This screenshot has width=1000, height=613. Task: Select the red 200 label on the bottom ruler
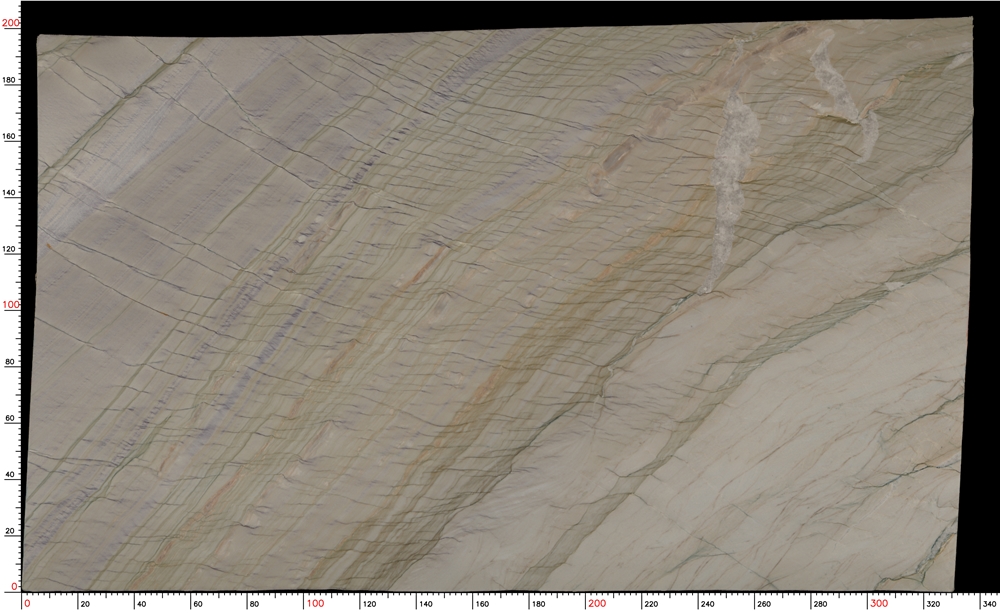pyautogui.click(x=596, y=603)
